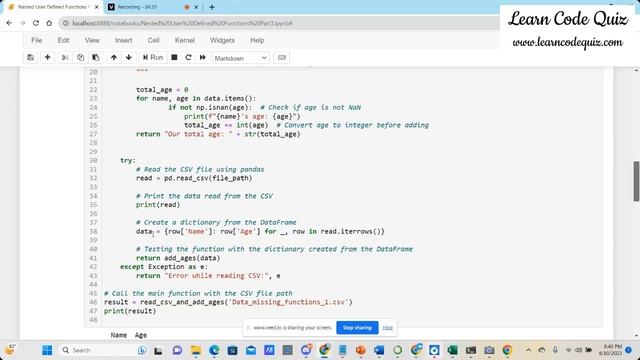Go back in the browser
Image resolution: width=640 pixels, height=360 pixels.
9,23
